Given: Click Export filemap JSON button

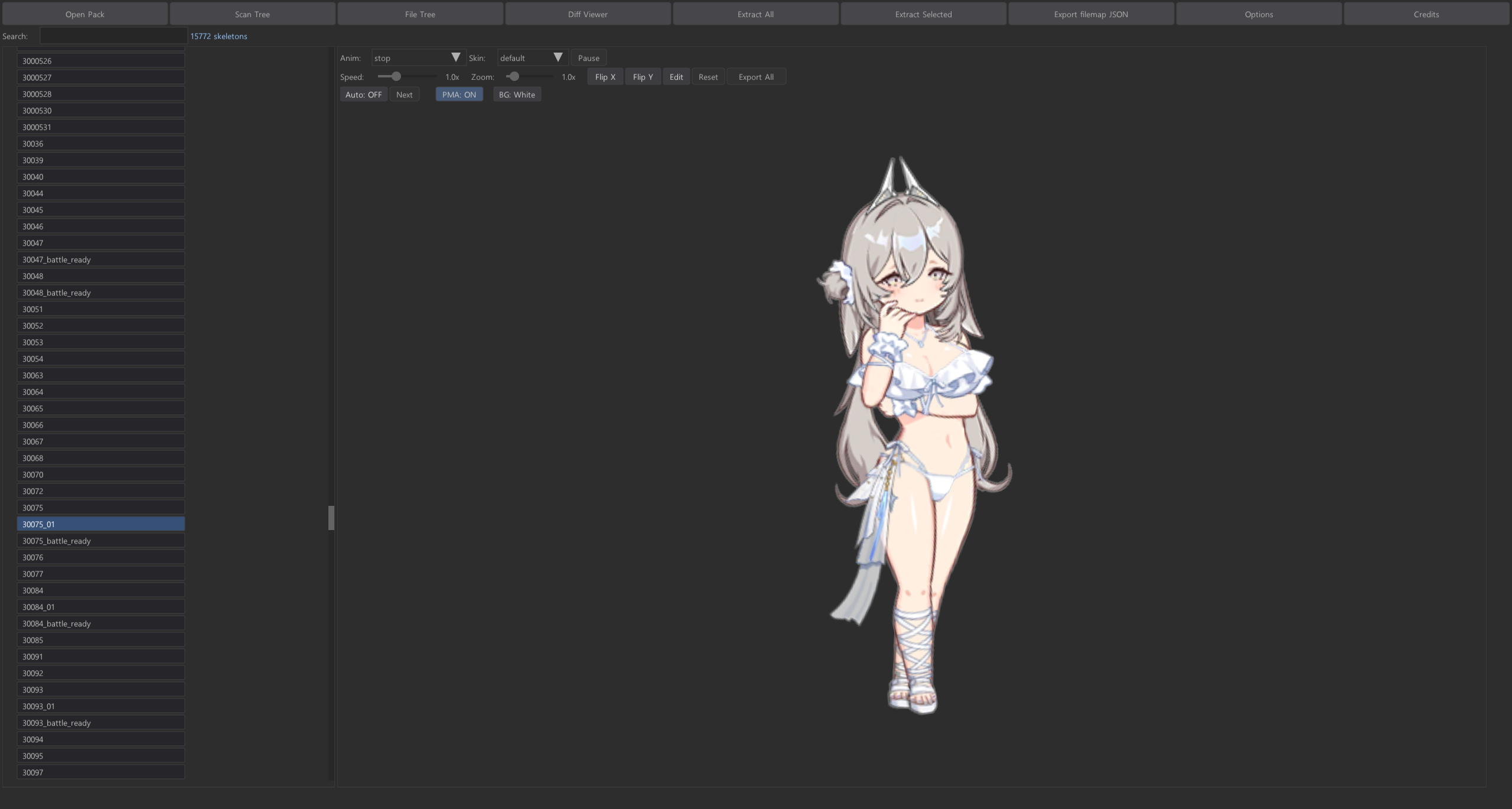Looking at the screenshot, I should tap(1091, 14).
